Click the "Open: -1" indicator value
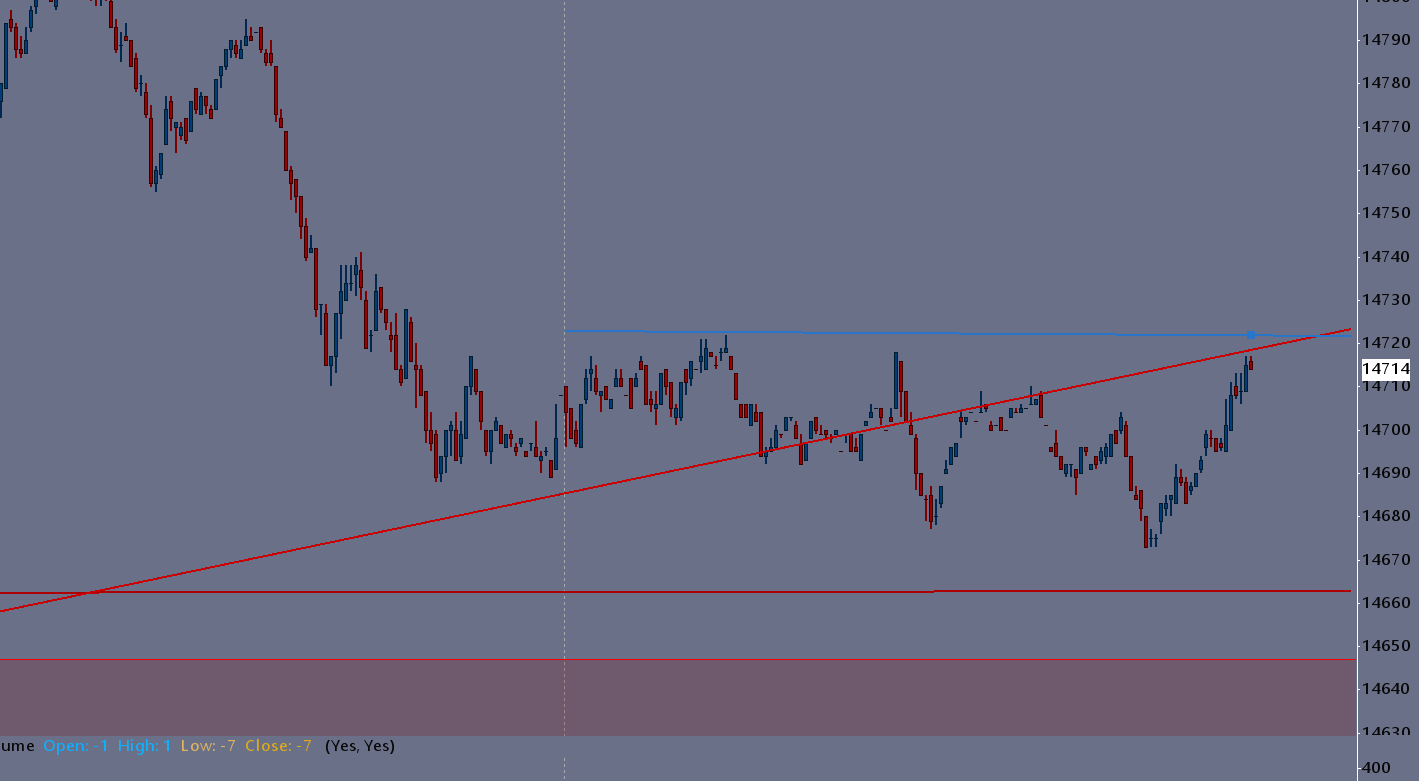This screenshot has height=781, width=1419. (x=75, y=746)
